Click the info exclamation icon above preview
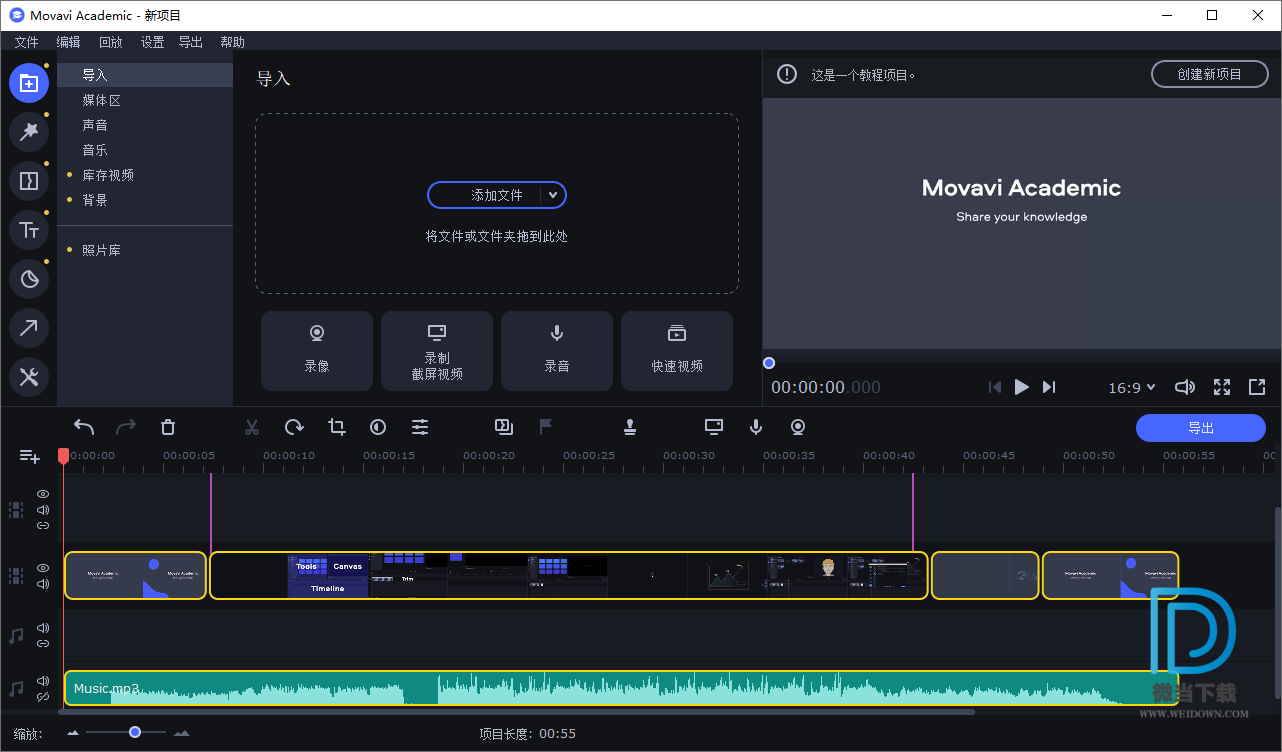This screenshot has height=752, width=1282. [x=788, y=74]
